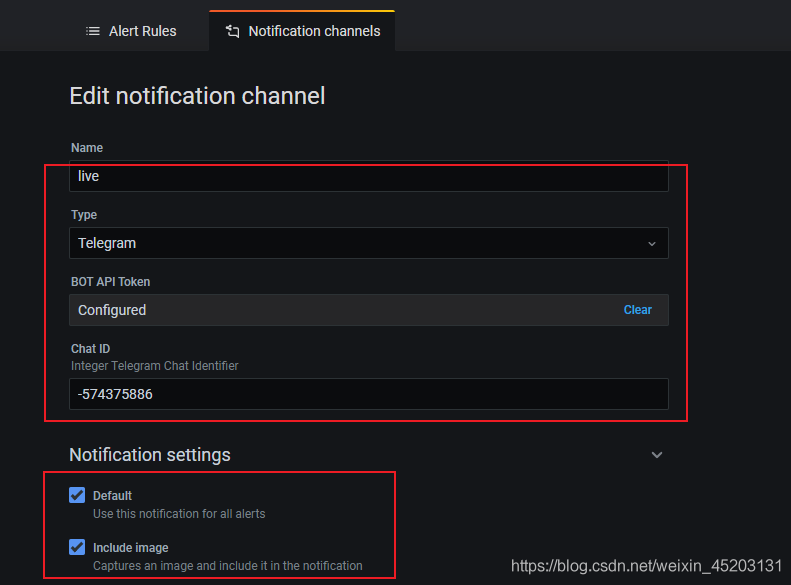Edit the Name field containing live
This screenshot has width=791, height=585.
pyautogui.click(x=369, y=176)
